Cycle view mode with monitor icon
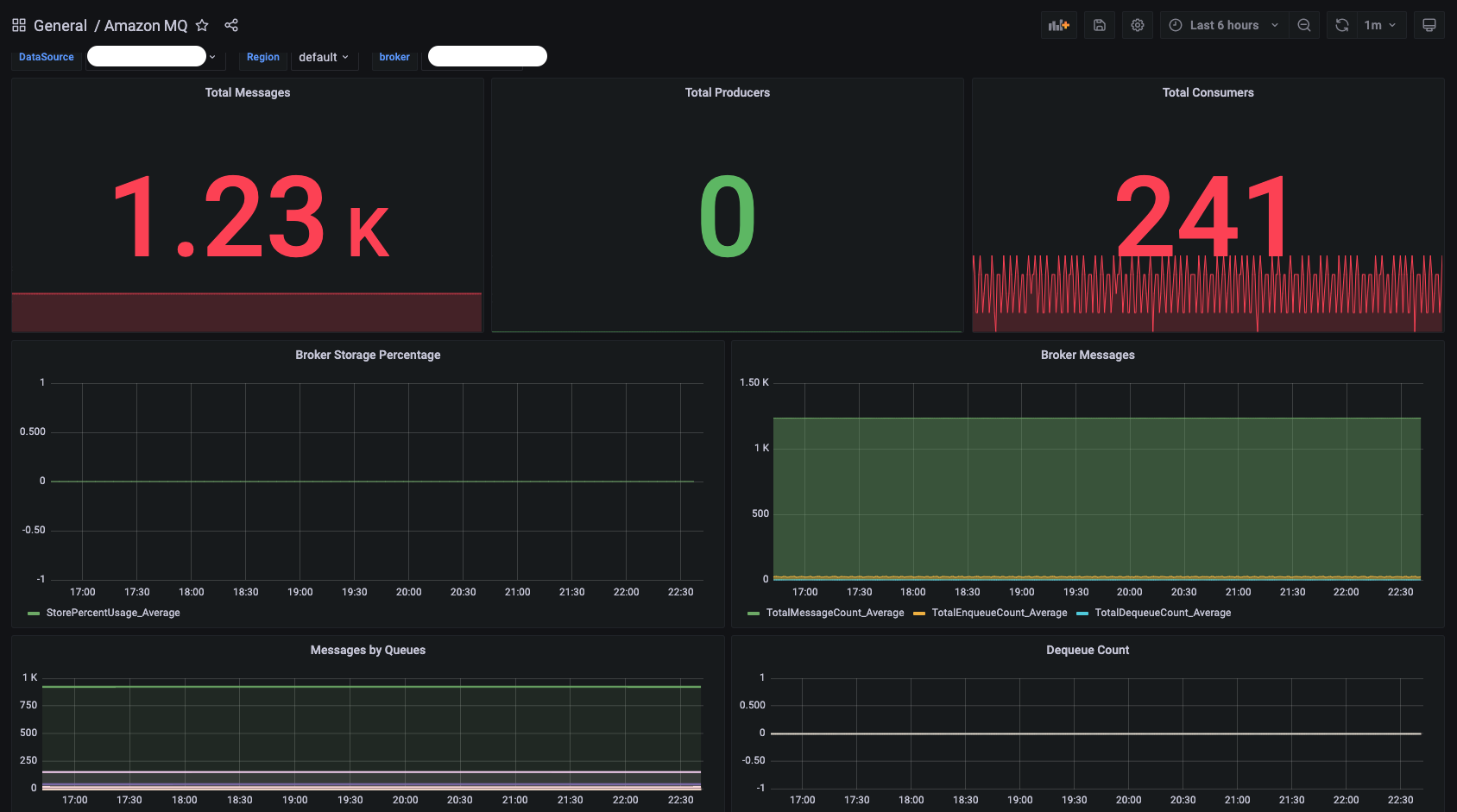 (x=1429, y=25)
